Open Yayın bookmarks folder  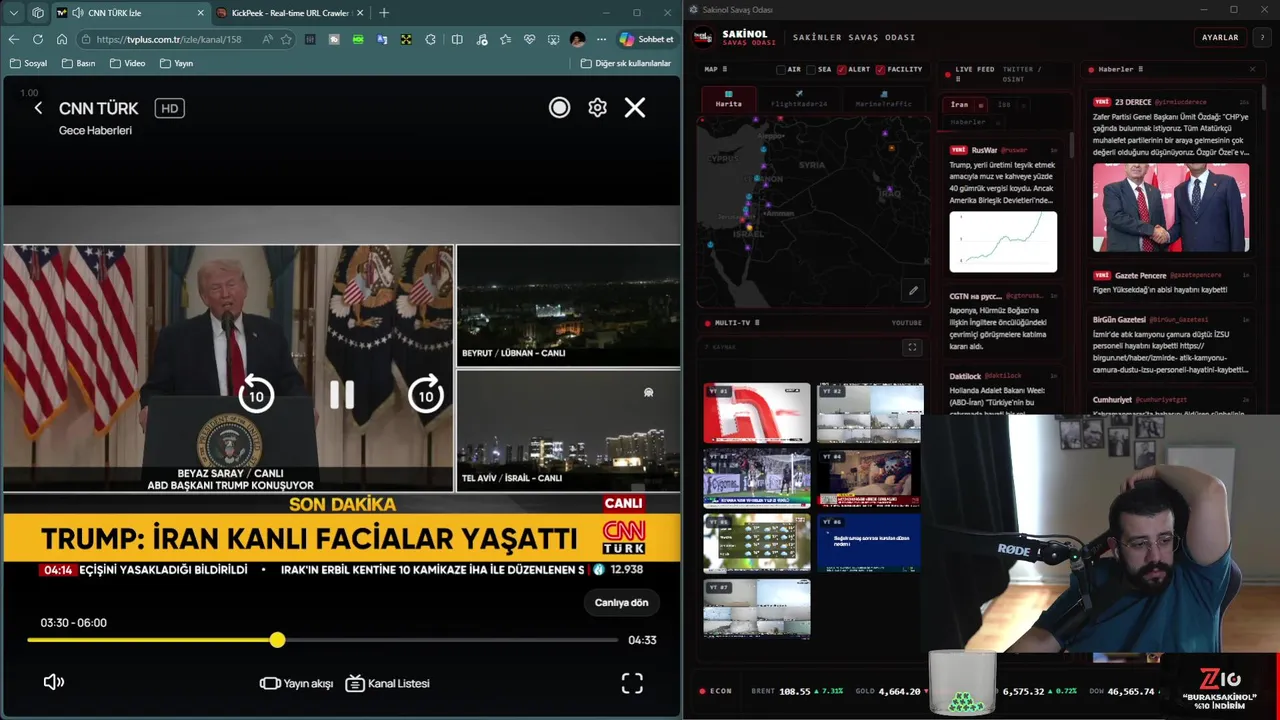175,63
